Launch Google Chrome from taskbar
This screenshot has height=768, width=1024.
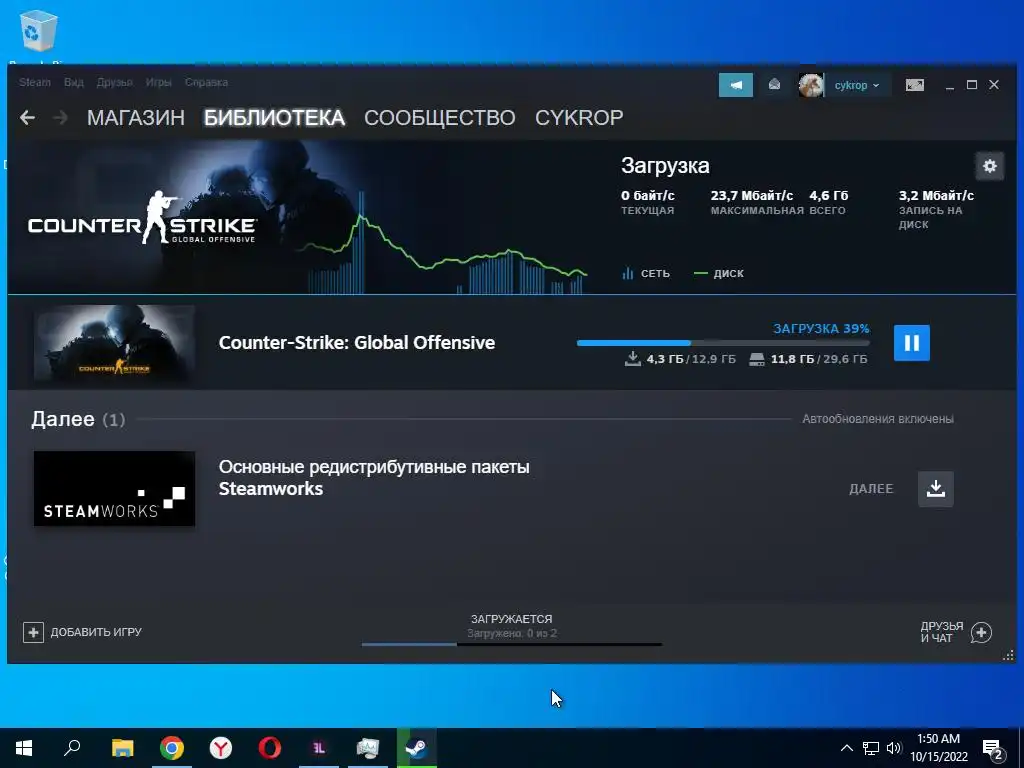172,748
